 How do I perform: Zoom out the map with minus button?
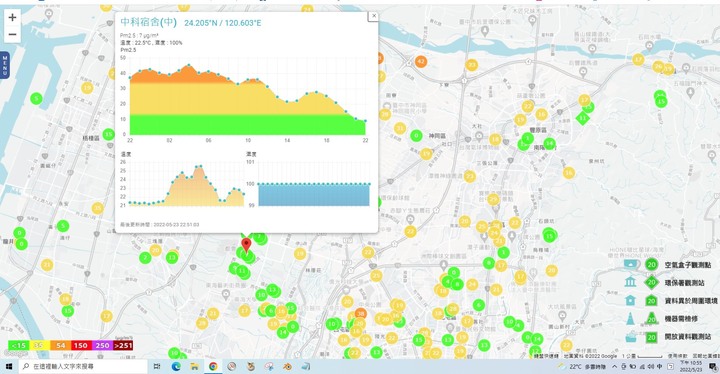tap(12, 34)
